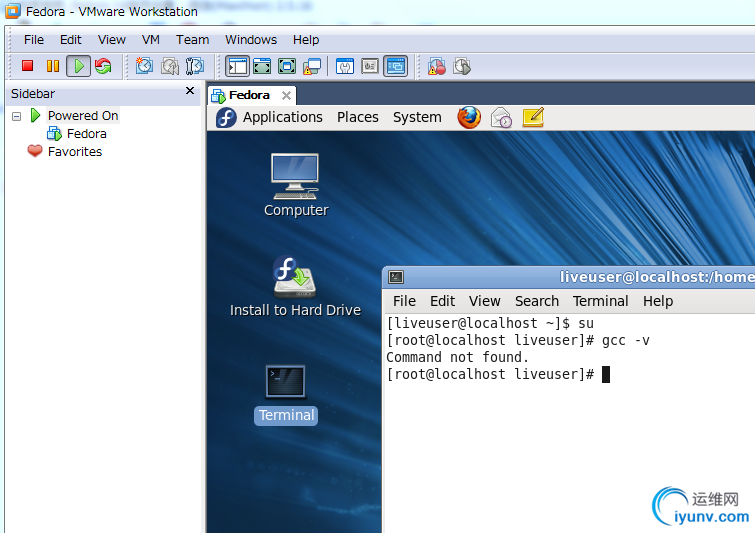Open the System menu in Fedora panel
The image size is (755, 533).
[x=417, y=117]
